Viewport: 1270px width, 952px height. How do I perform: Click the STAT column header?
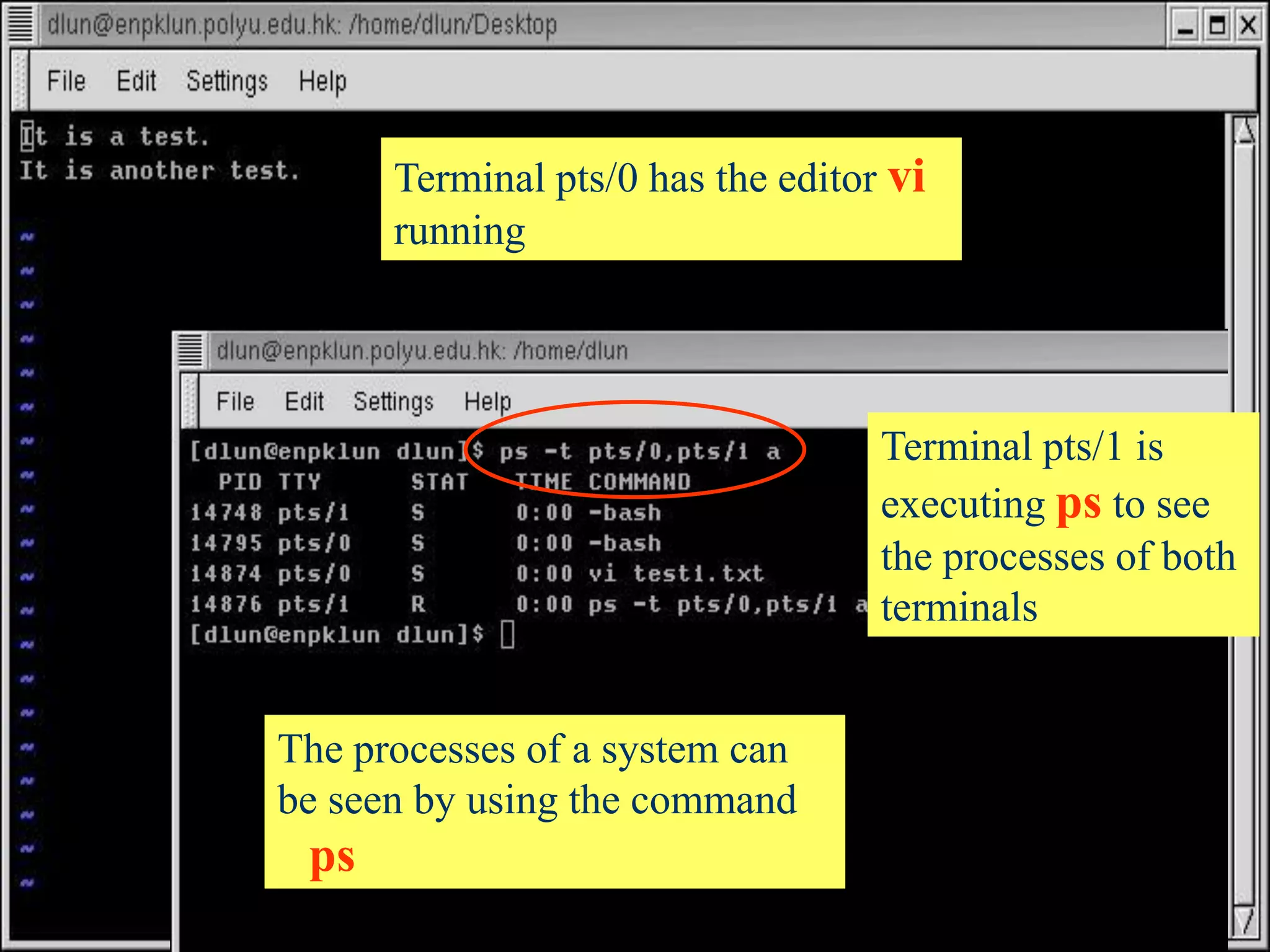pos(439,482)
